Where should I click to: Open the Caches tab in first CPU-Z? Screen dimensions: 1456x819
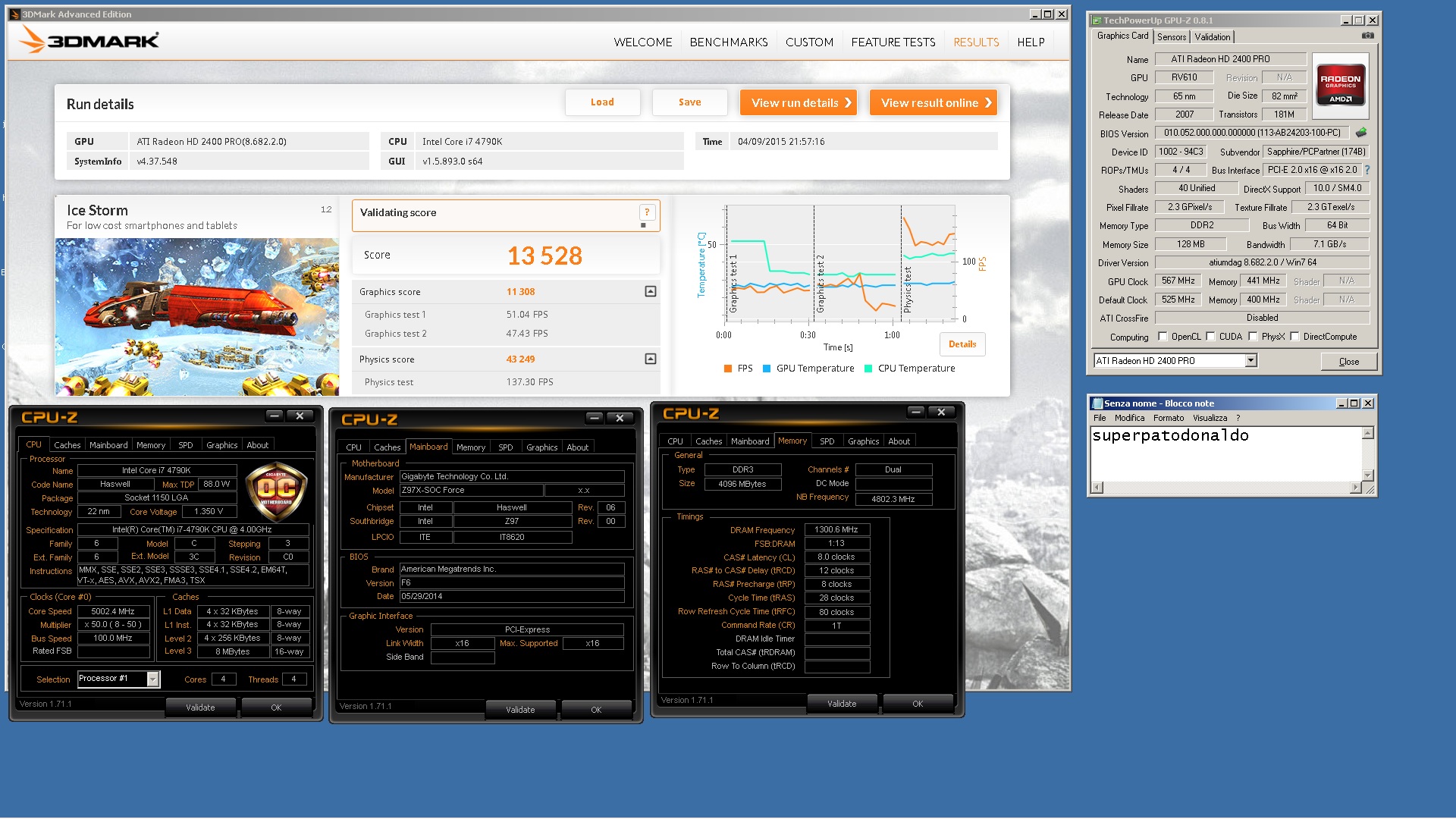[x=67, y=445]
